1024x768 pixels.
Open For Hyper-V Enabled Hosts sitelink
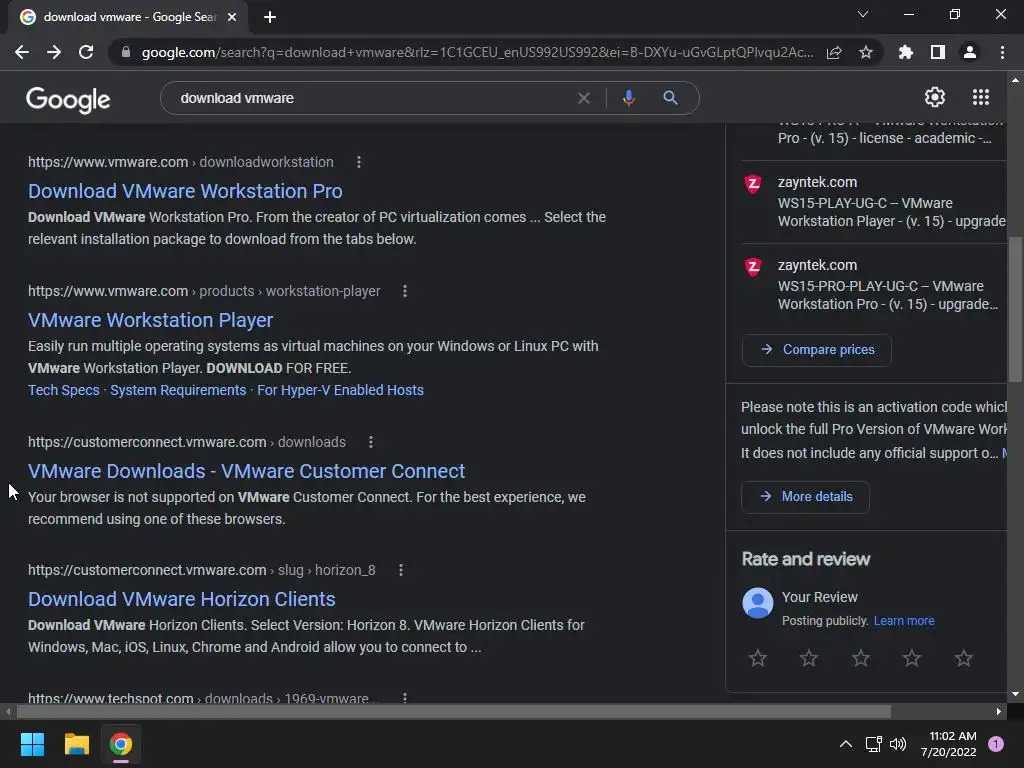(x=340, y=390)
